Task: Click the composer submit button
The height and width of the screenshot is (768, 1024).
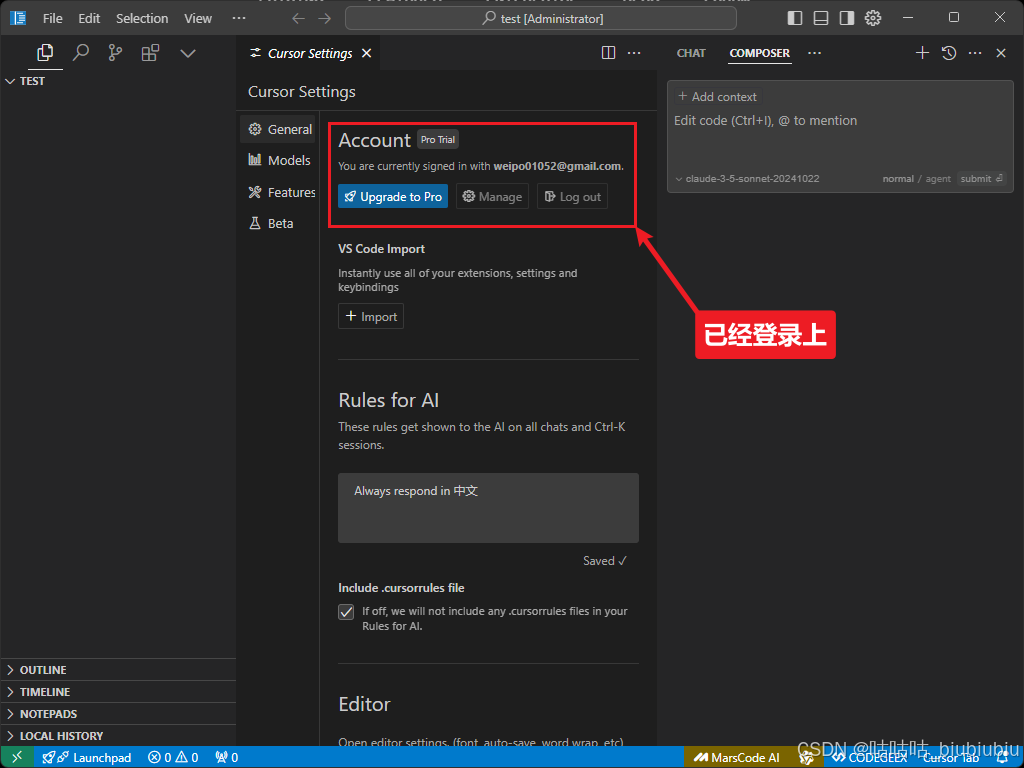Action: (982, 179)
